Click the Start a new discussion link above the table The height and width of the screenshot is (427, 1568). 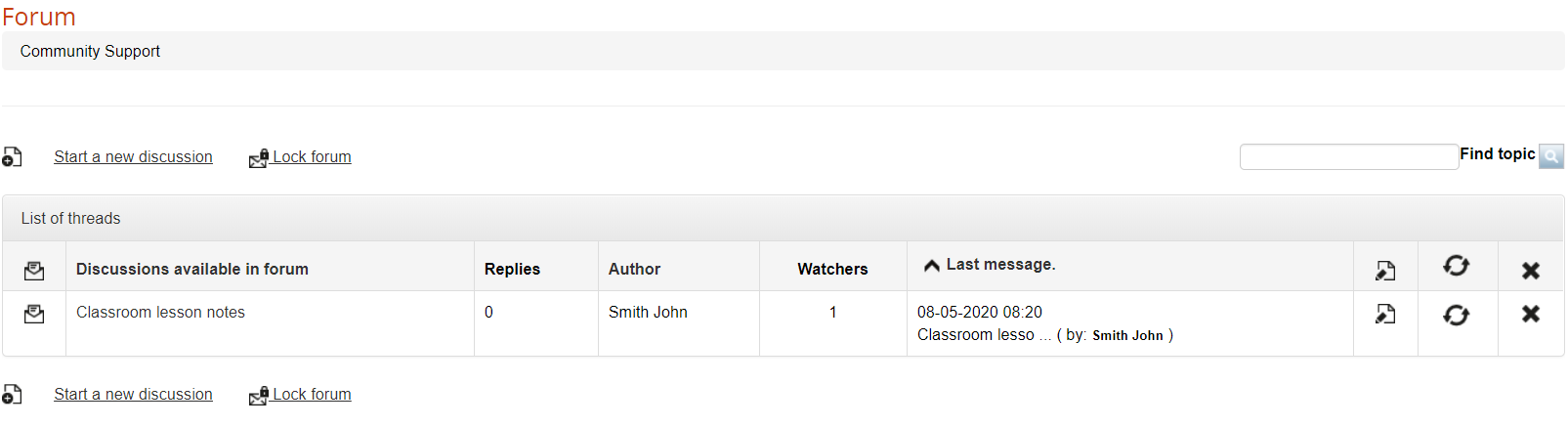[x=133, y=157]
